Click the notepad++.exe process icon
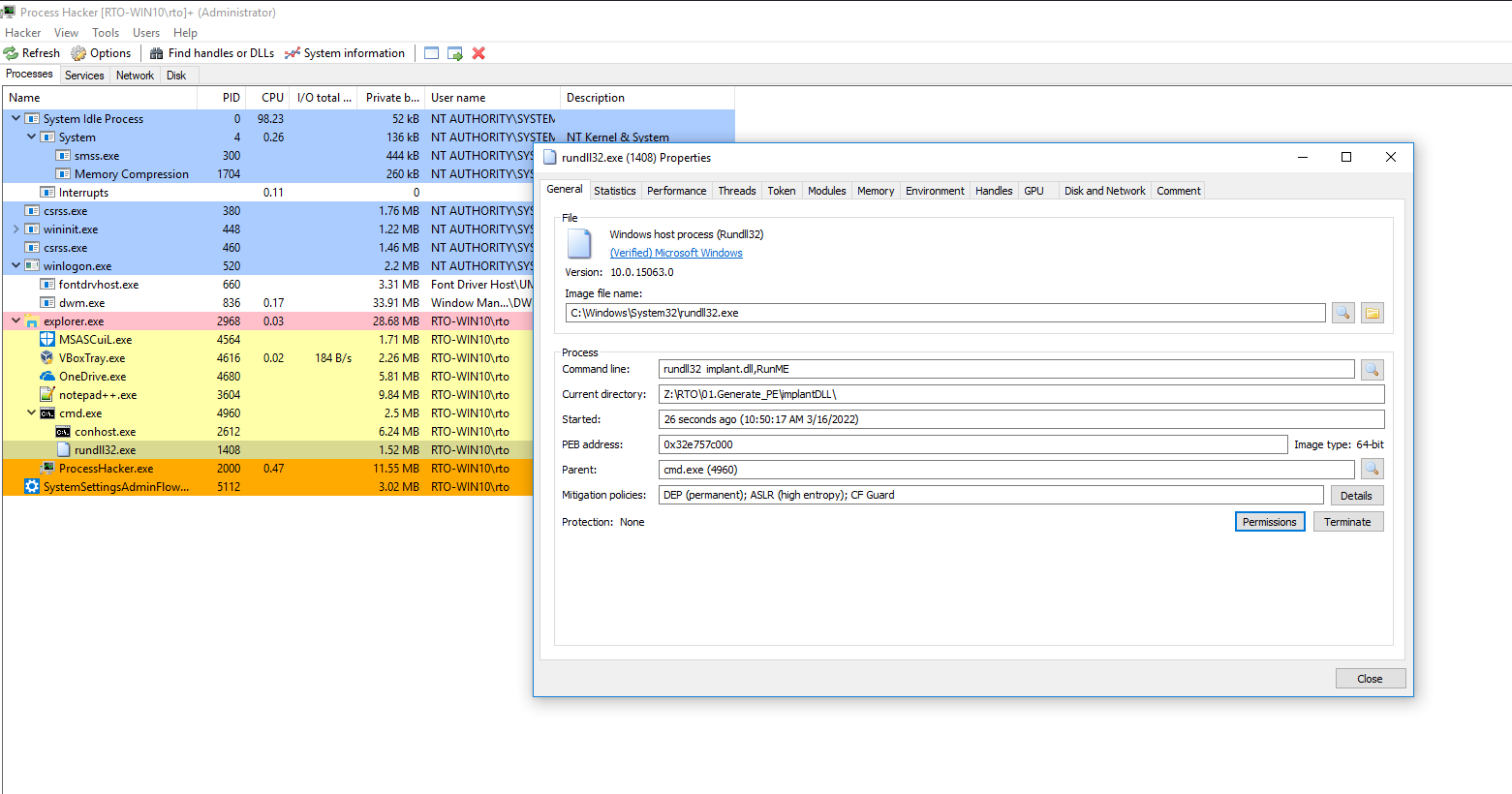 (x=47, y=395)
